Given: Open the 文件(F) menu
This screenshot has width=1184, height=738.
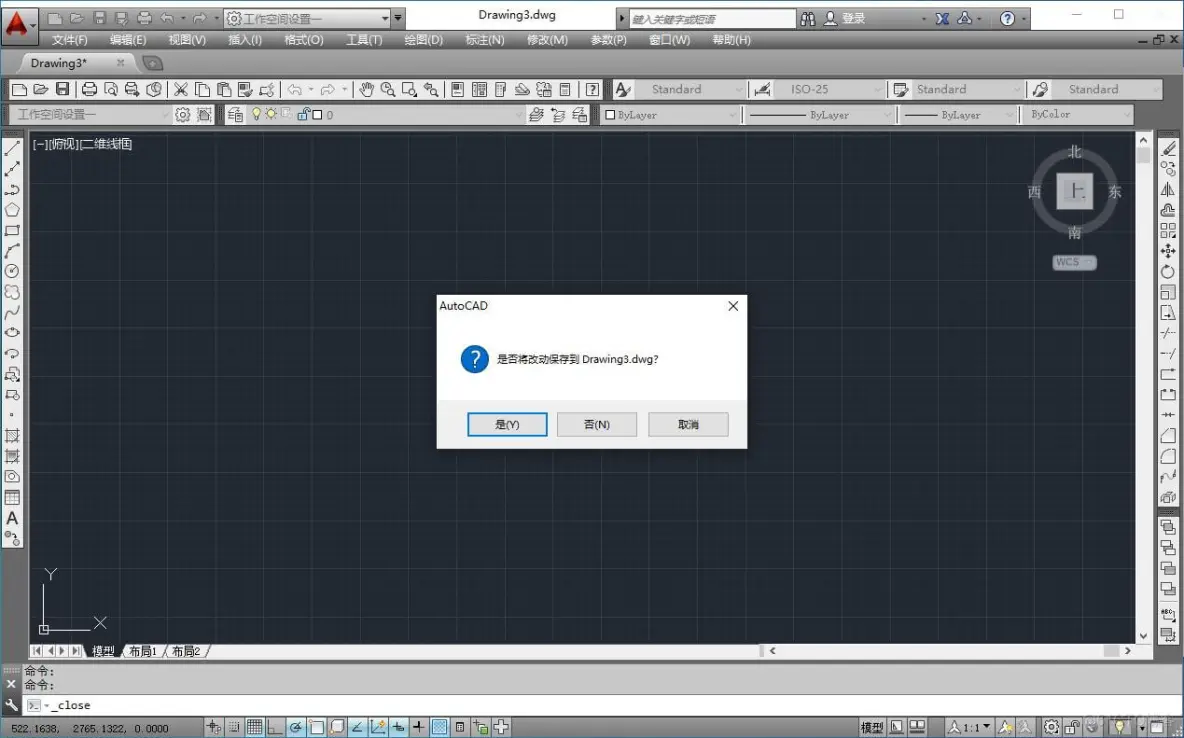Looking at the screenshot, I should click(69, 40).
